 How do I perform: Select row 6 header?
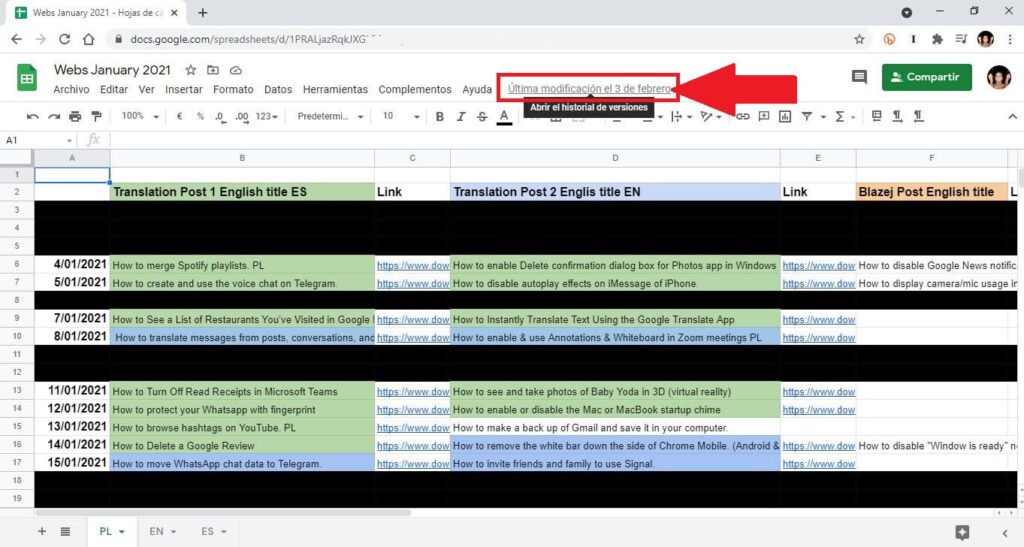pos(17,264)
